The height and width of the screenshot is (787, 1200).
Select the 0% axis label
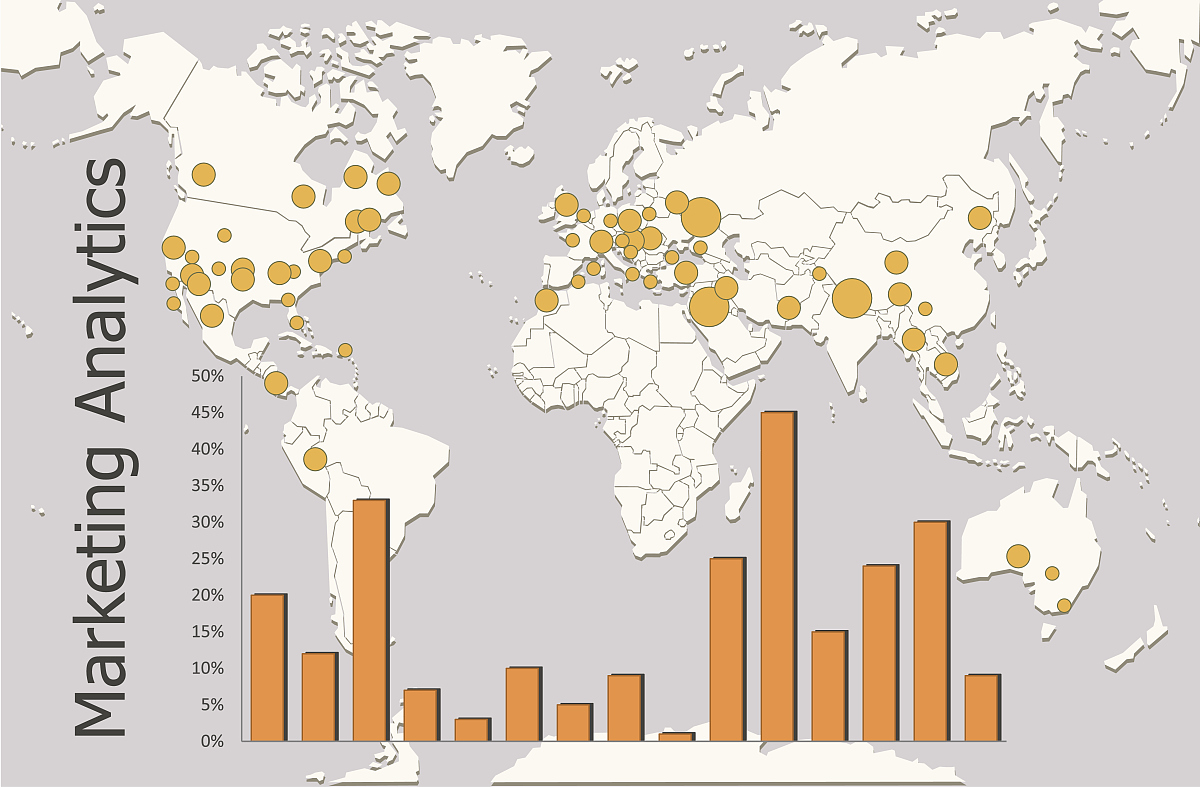click(211, 741)
